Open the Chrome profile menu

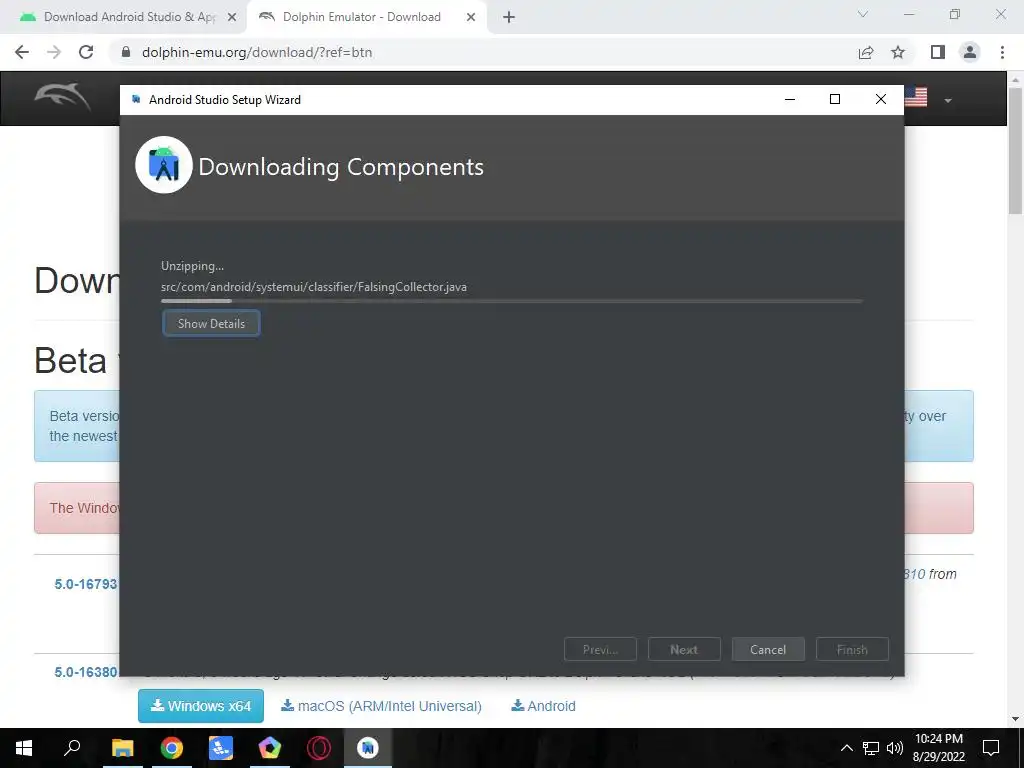(x=970, y=52)
